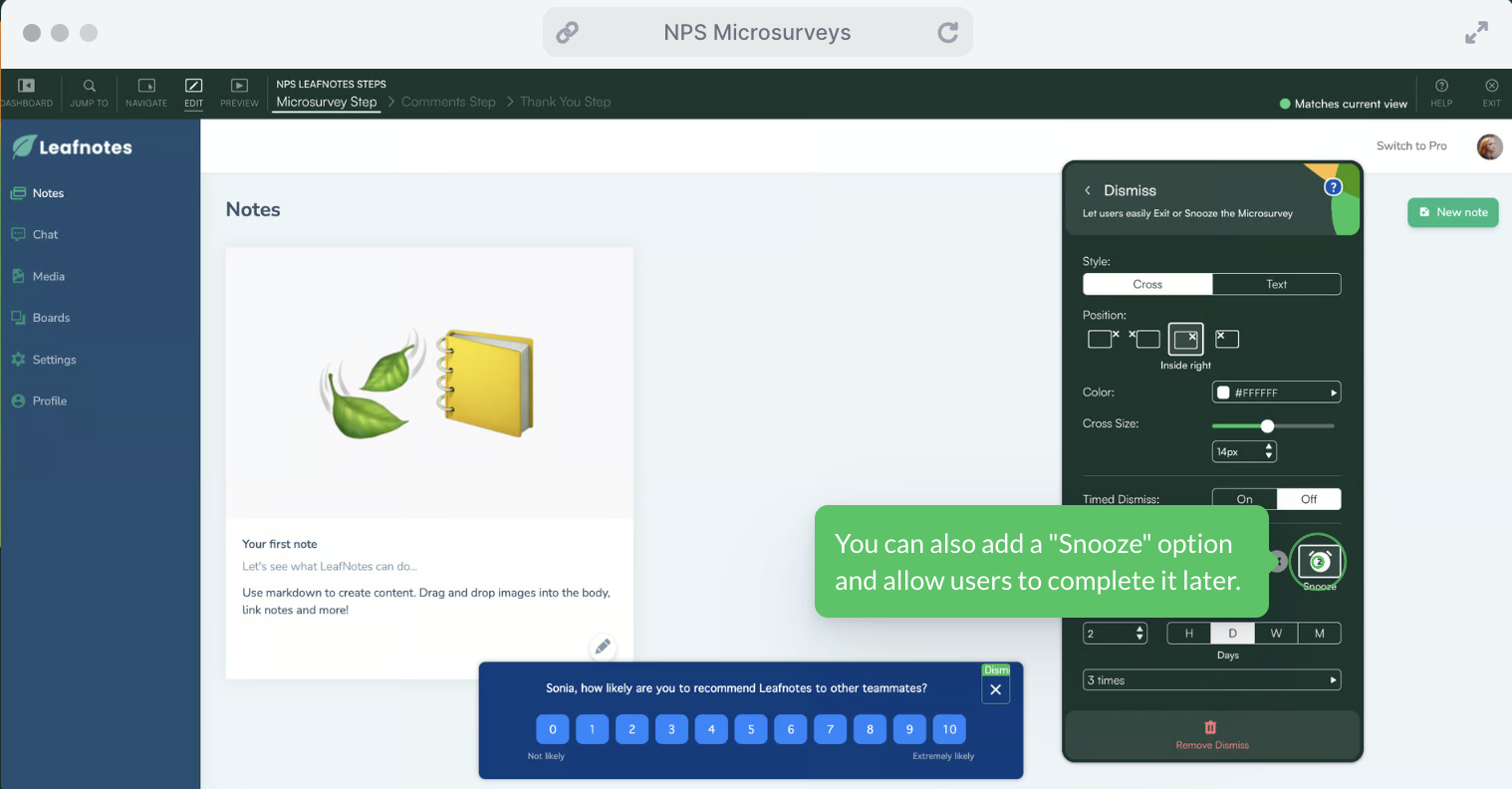The width and height of the screenshot is (1512, 789).
Task: Open the blue question mark help badge
Action: tap(1333, 186)
